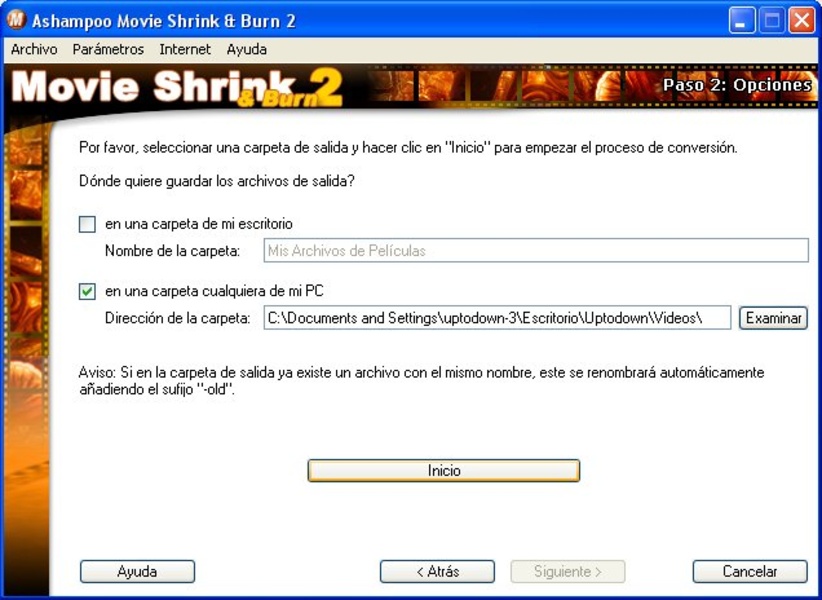Minimize the Ashampoo Movie Shrink window
Screen dimensions: 822x600
(x=742, y=21)
